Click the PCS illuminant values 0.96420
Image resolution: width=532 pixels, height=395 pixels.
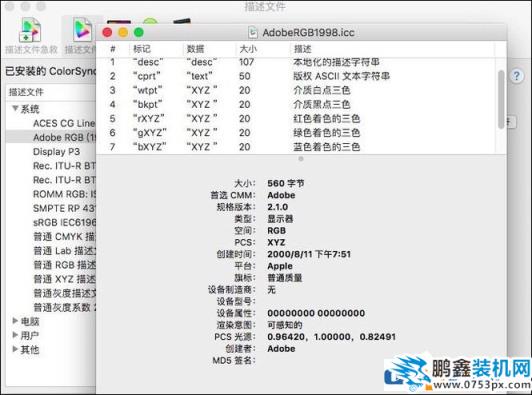(x=331, y=337)
